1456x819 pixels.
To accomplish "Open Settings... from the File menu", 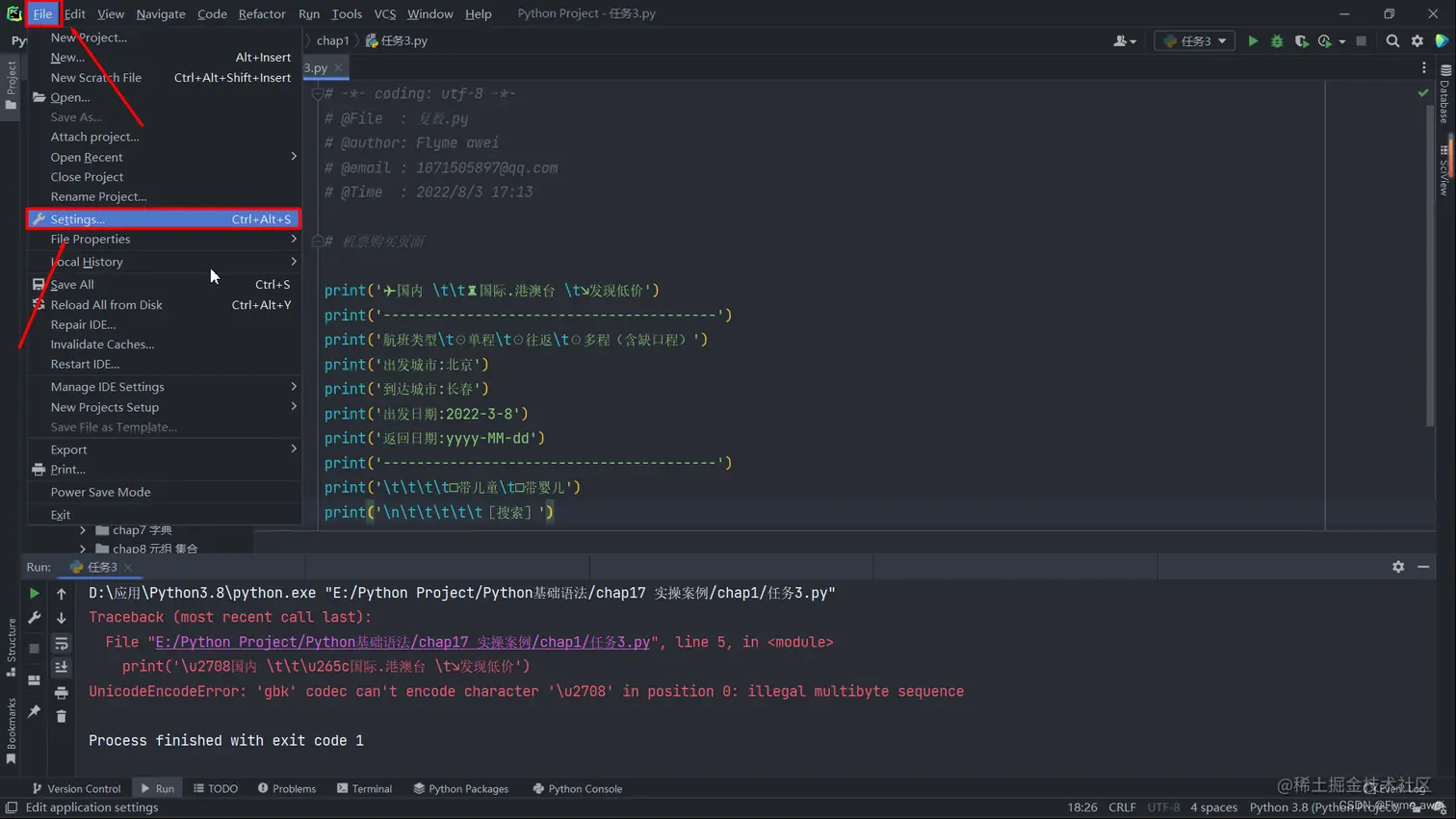I will 164,219.
